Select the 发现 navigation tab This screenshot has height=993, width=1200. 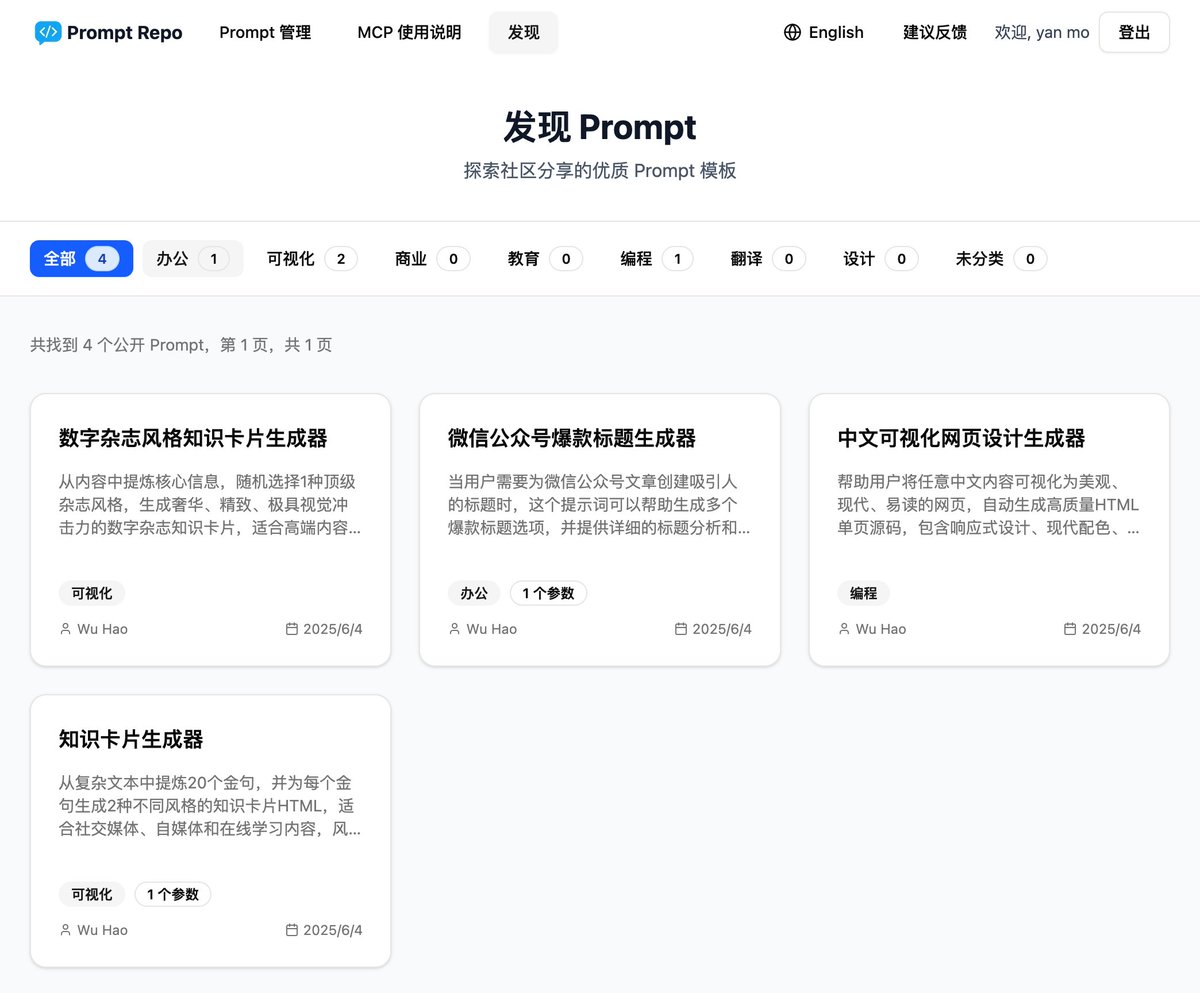[523, 32]
